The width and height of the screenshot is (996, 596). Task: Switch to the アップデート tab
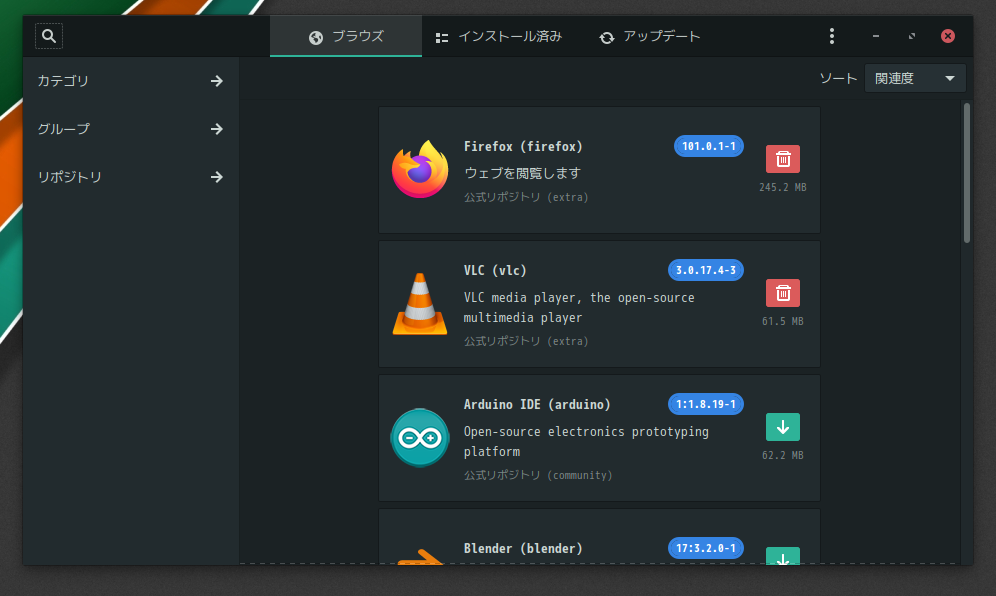649,36
